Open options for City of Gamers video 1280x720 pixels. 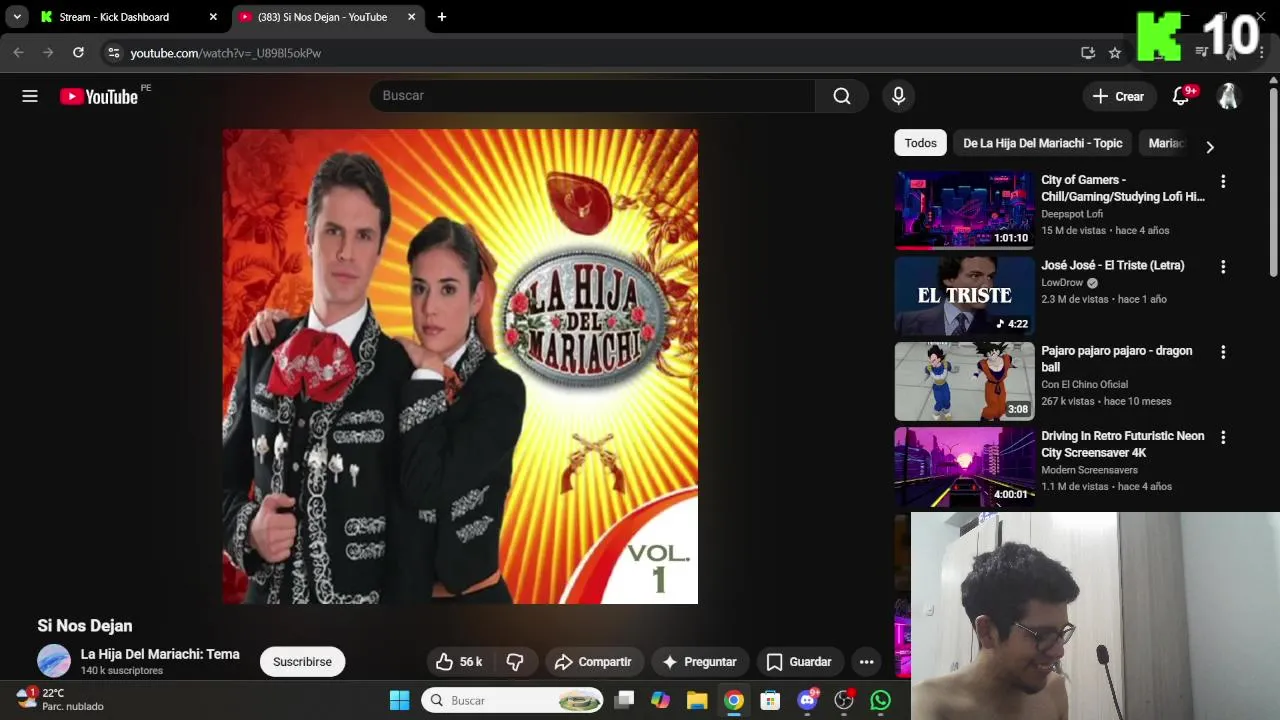1223,182
